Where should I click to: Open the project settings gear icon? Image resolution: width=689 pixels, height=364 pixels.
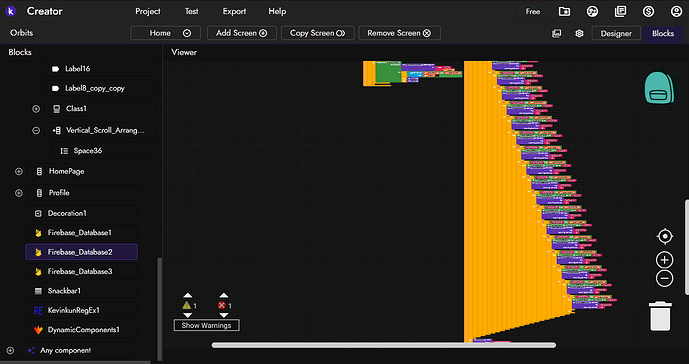coord(580,33)
